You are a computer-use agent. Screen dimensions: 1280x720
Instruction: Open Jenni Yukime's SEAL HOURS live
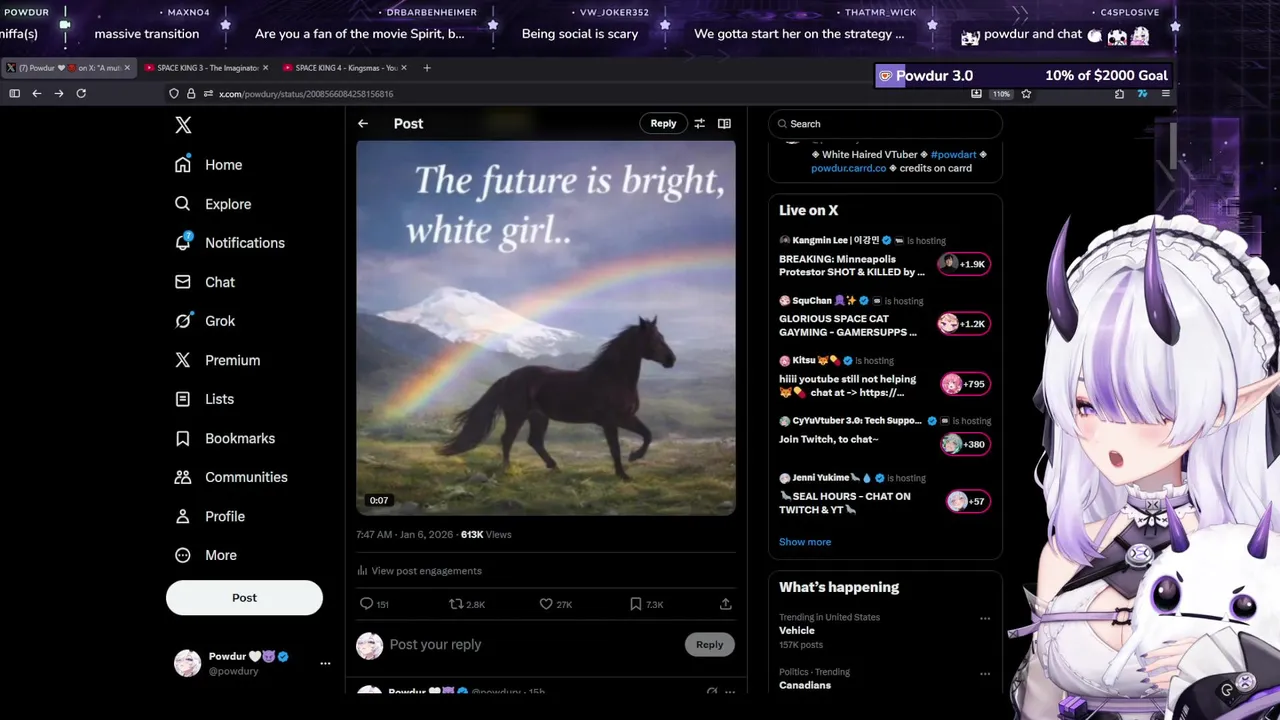pos(845,503)
